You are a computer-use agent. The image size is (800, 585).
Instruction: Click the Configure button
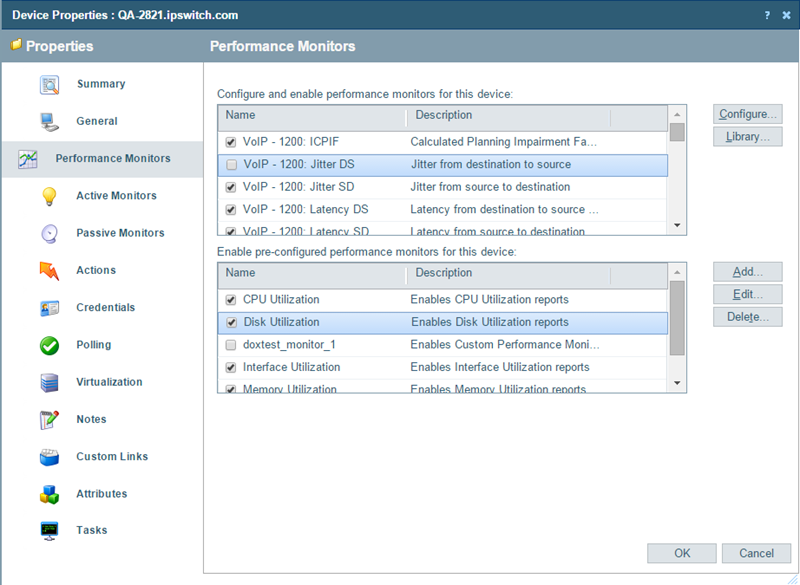click(x=747, y=114)
